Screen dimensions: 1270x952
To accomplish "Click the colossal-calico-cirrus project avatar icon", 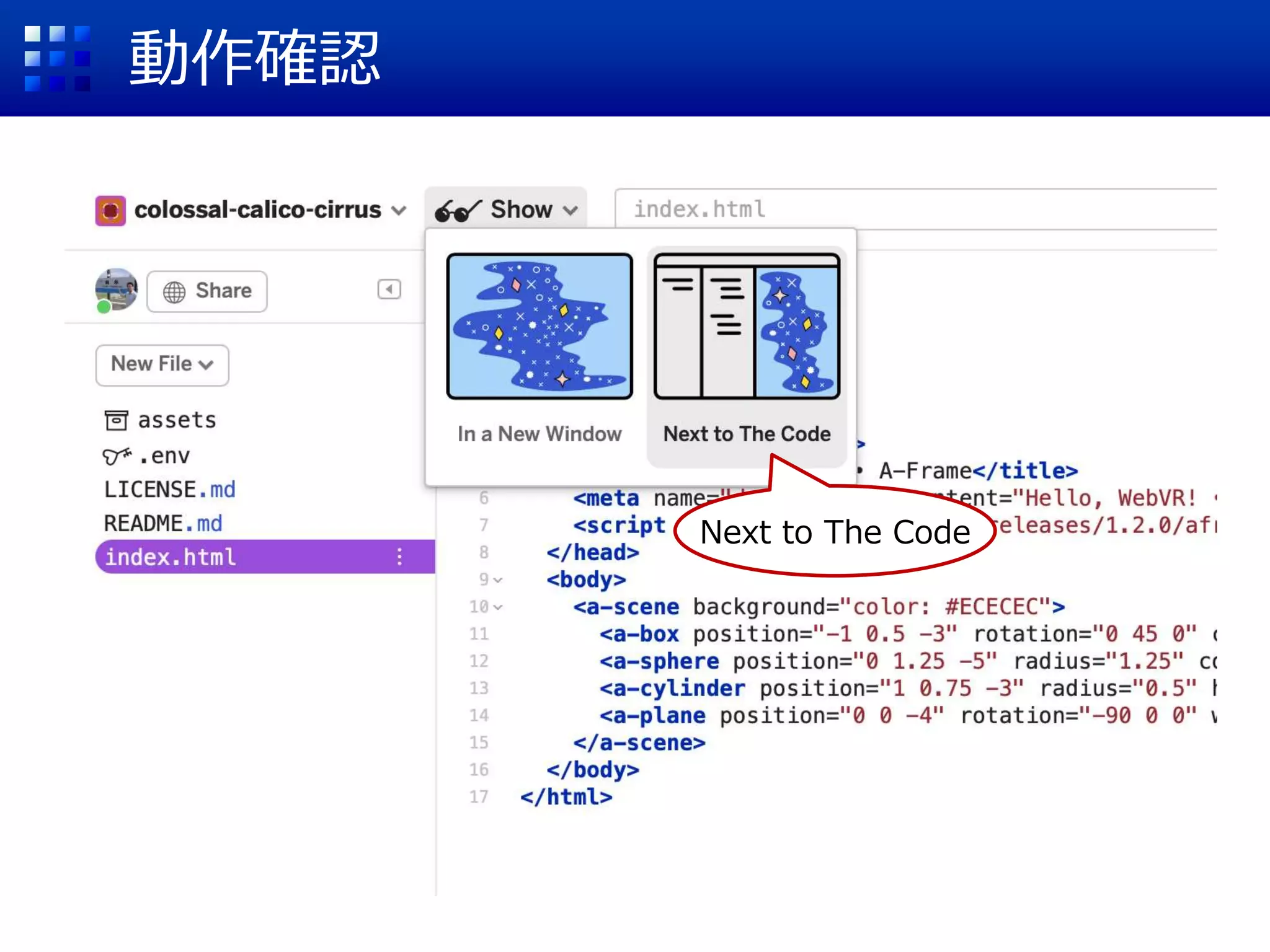I will click(x=110, y=211).
